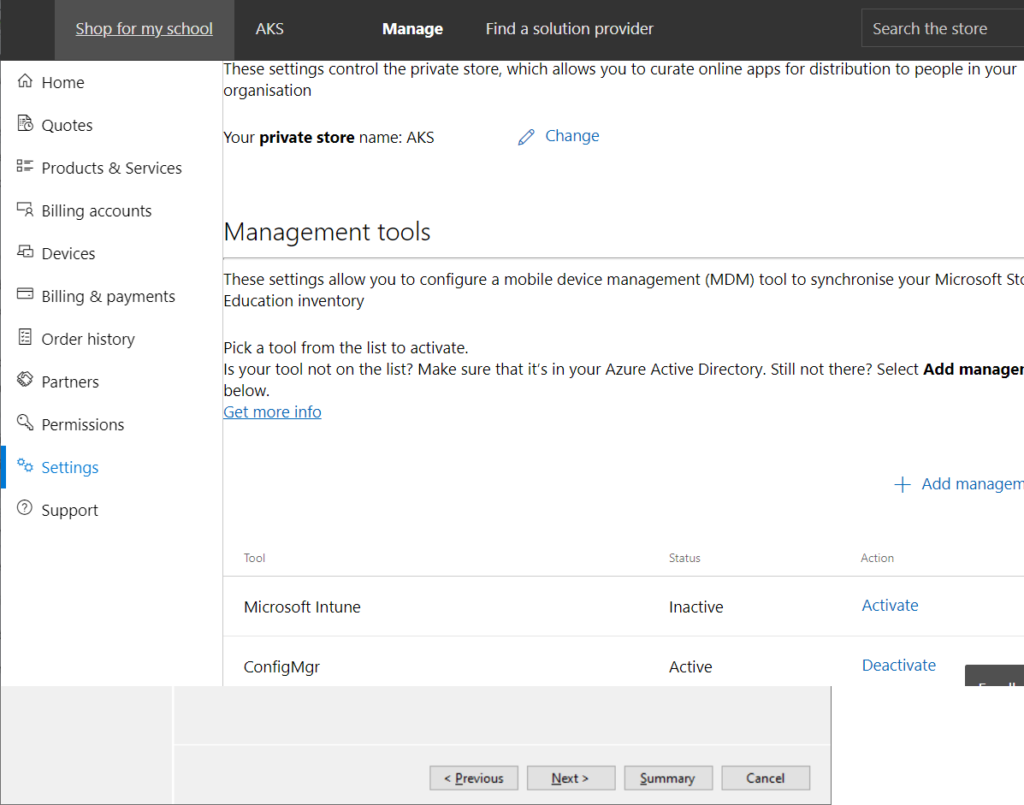The image size is (1024, 805).
Task: Click the Order history icon
Action: click(x=26, y=339)
